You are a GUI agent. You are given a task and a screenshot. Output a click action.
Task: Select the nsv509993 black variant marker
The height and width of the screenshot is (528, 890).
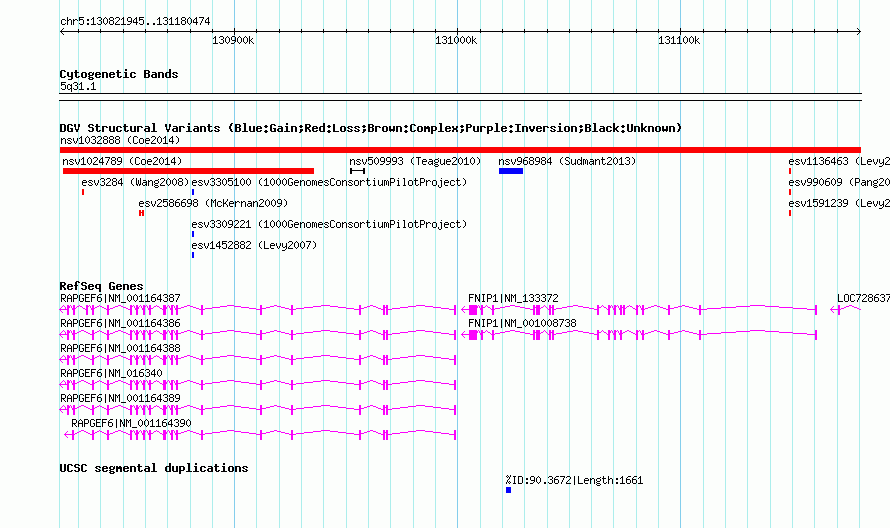pos(358,171)
